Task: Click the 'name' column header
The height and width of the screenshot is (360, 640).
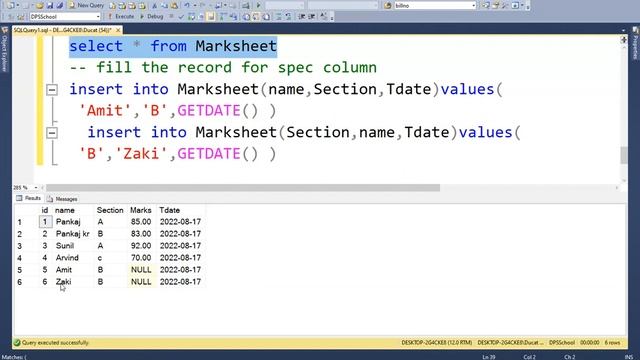Action: pos(65,210)
